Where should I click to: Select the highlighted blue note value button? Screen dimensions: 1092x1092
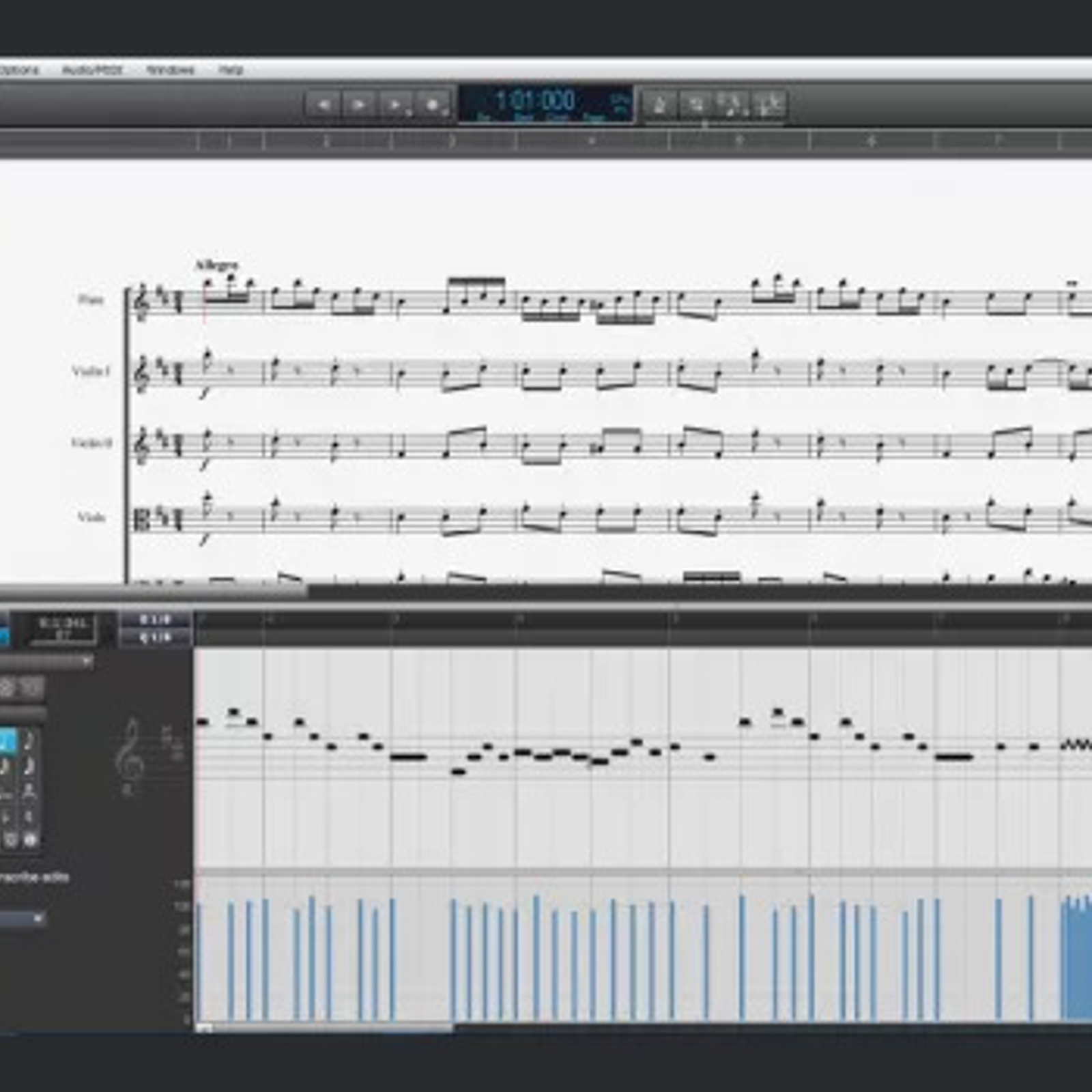coord(7,742)
